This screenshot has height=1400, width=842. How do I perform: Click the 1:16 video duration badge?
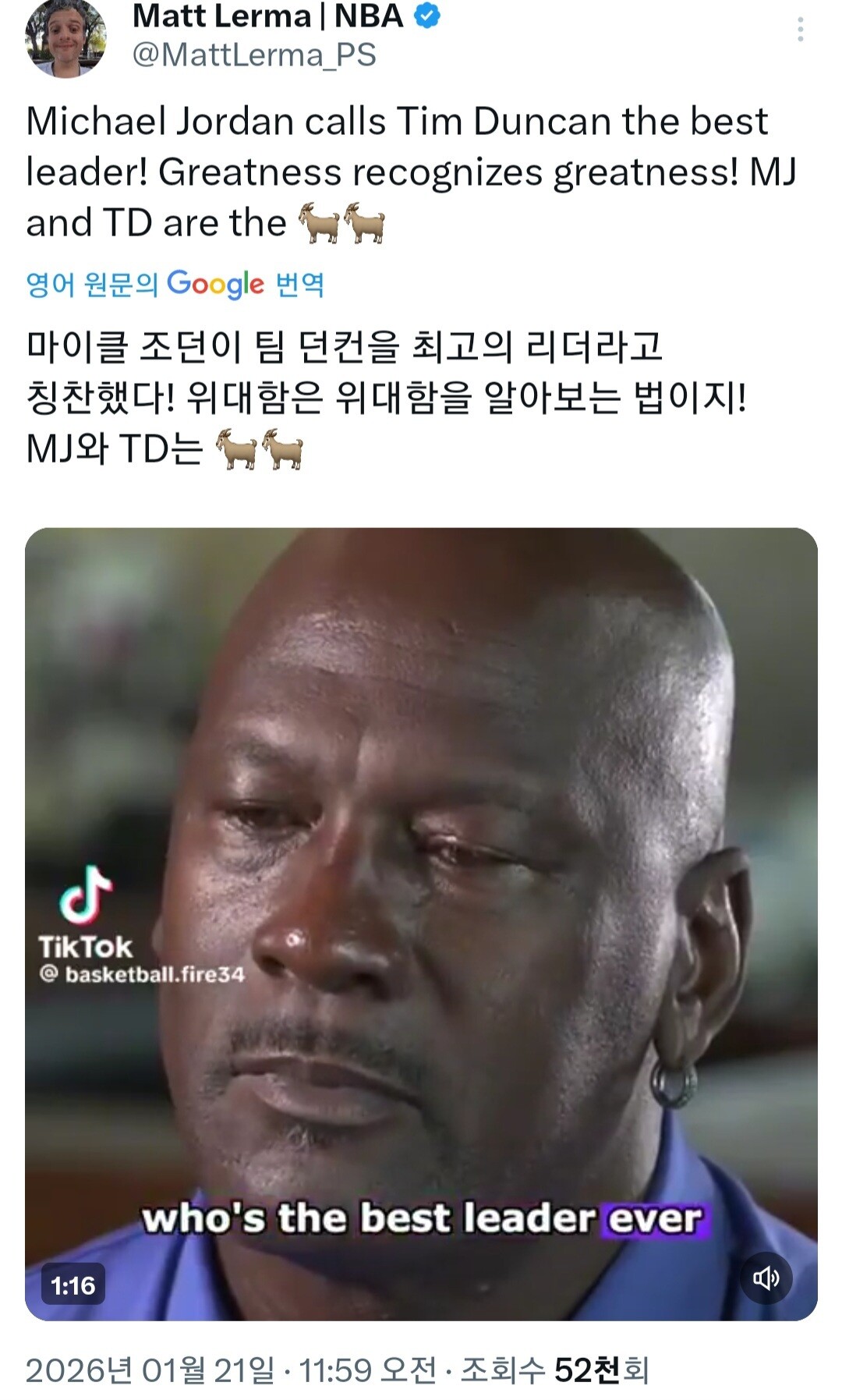tap(73, 1285)
